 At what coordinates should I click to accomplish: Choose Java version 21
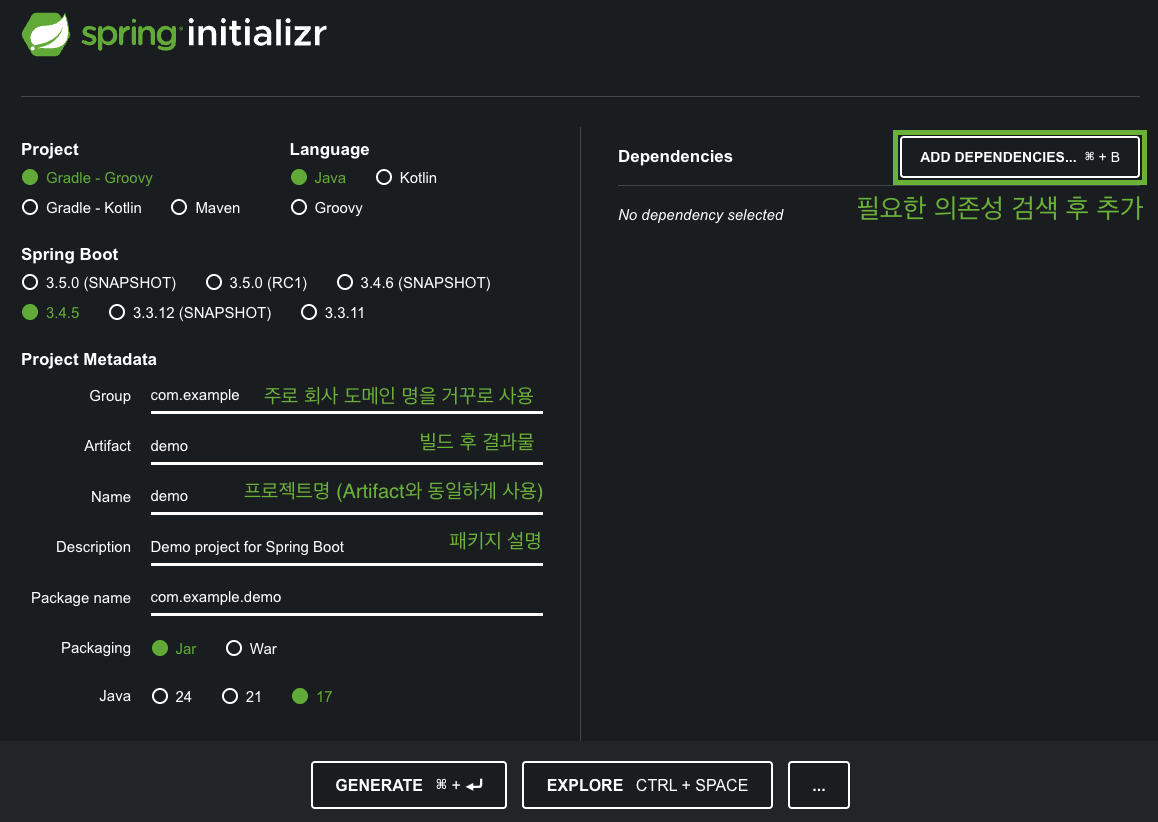[241, 696]
